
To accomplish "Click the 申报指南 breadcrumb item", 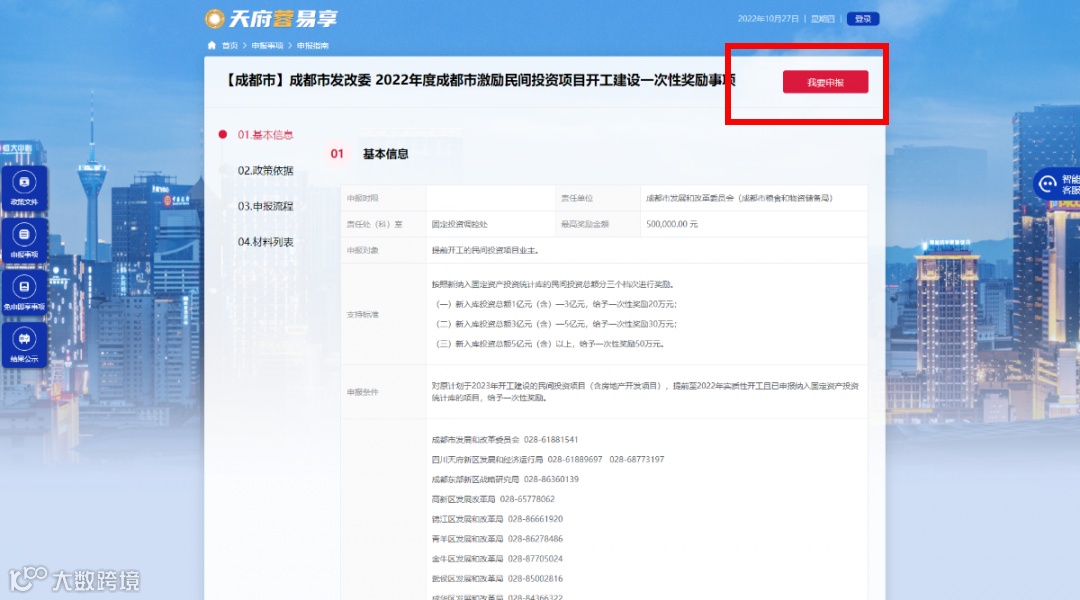I will 313,45.
